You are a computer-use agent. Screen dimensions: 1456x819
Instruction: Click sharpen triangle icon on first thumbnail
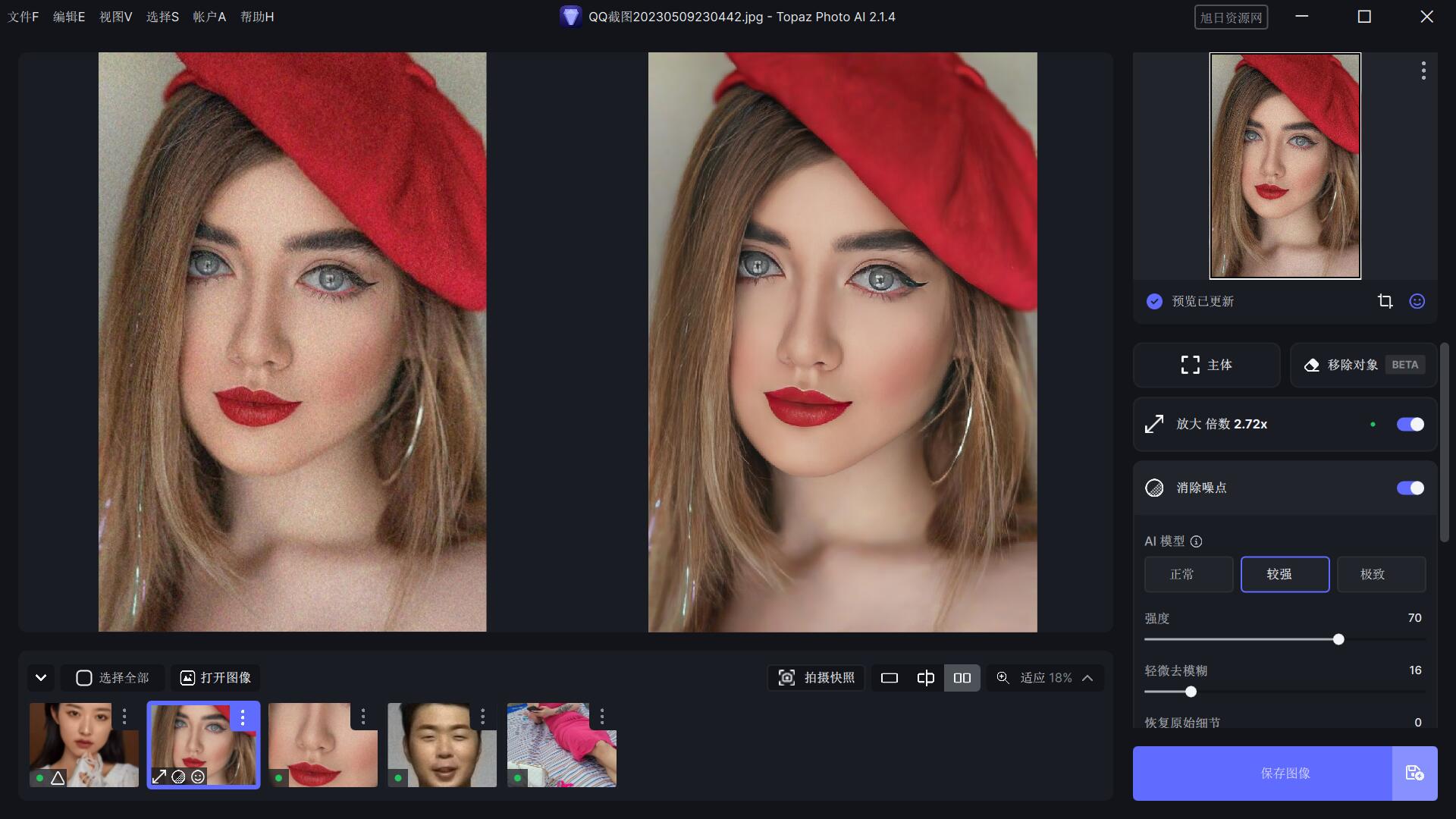[58, 777]
